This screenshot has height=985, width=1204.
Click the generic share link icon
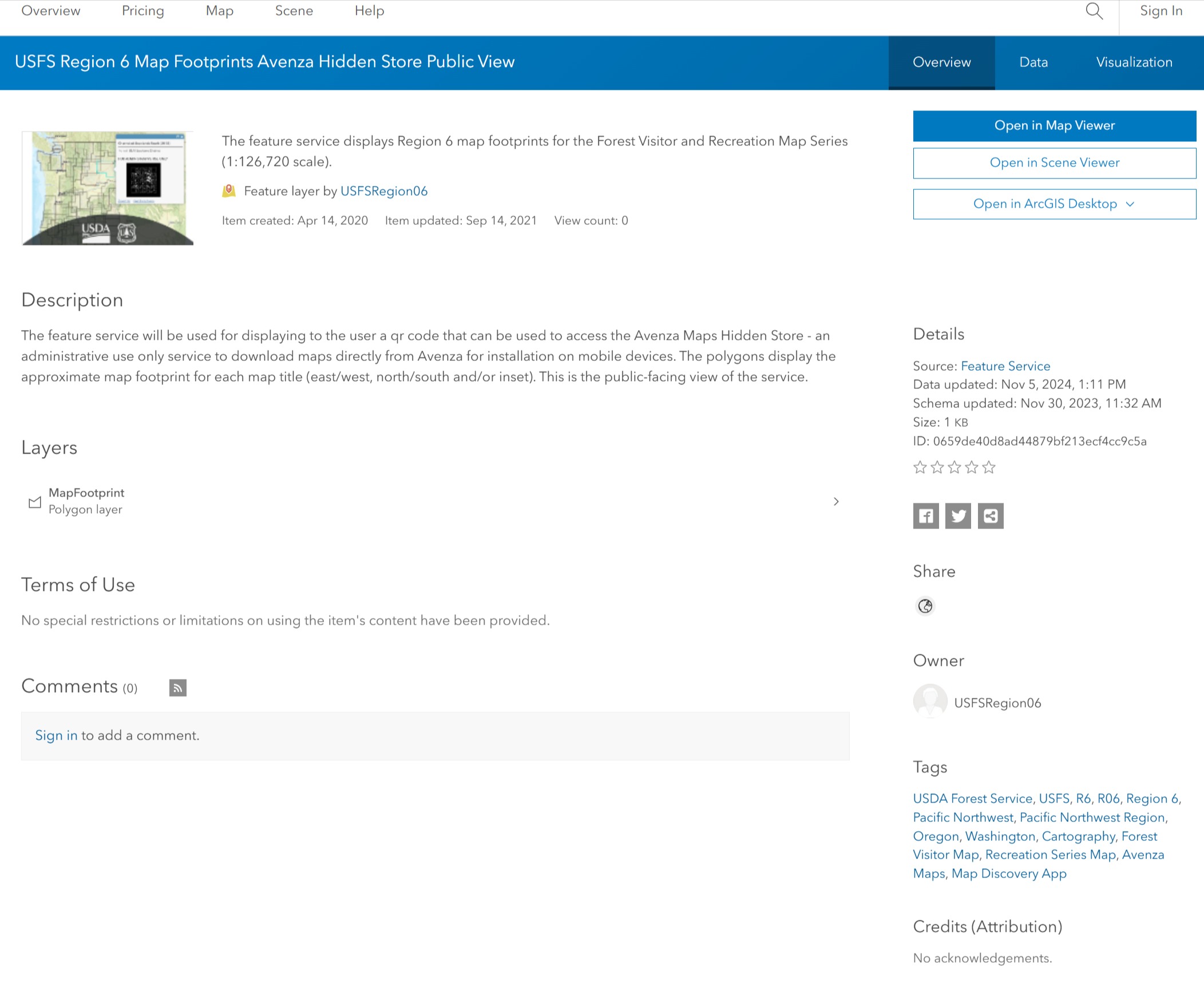pos(991,516)
